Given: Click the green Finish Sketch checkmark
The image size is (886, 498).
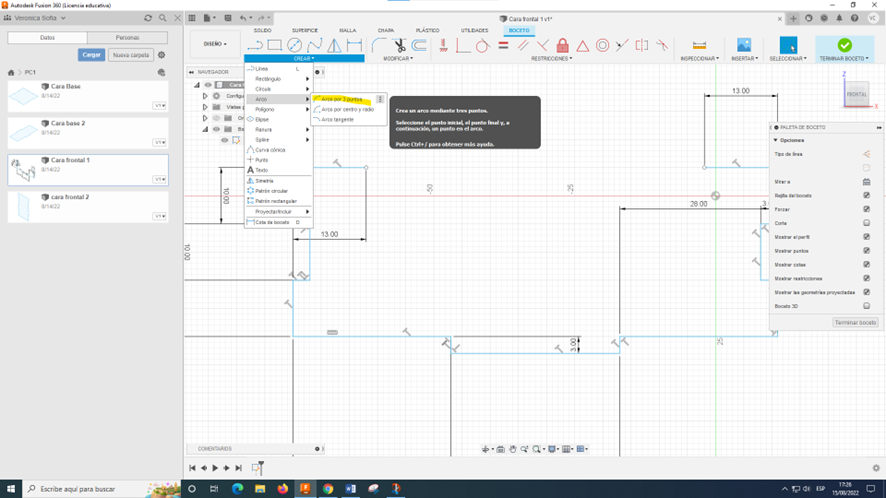Looking at the screenshot, I should pyautogui.click(x=845, y=45).
